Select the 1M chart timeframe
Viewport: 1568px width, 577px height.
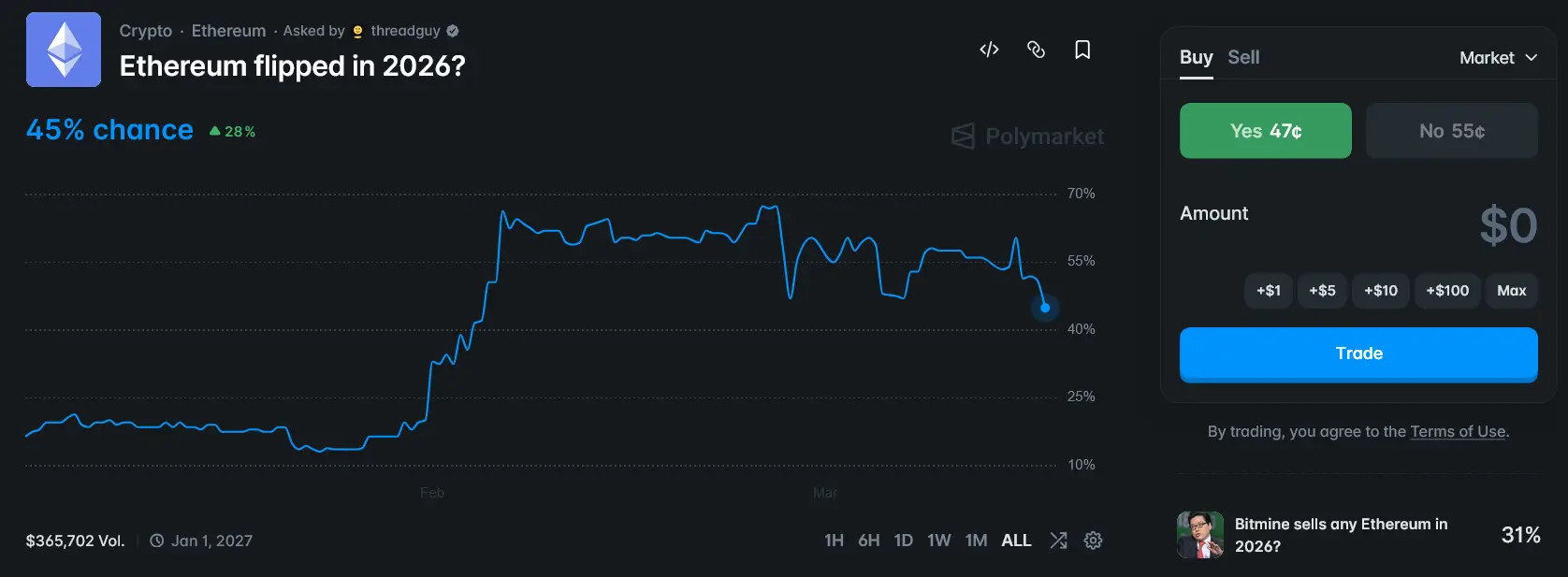point(977,540)
